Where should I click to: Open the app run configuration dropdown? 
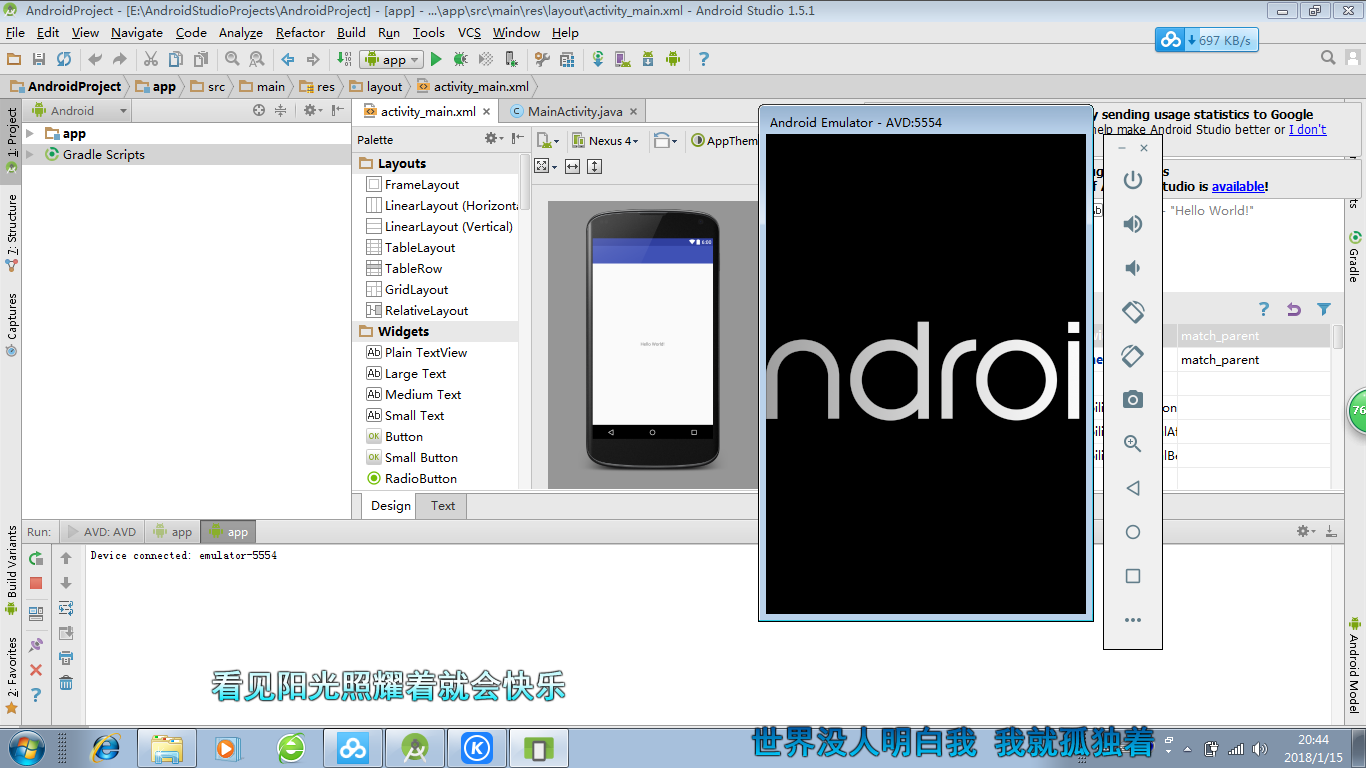(x=392, y=59)
